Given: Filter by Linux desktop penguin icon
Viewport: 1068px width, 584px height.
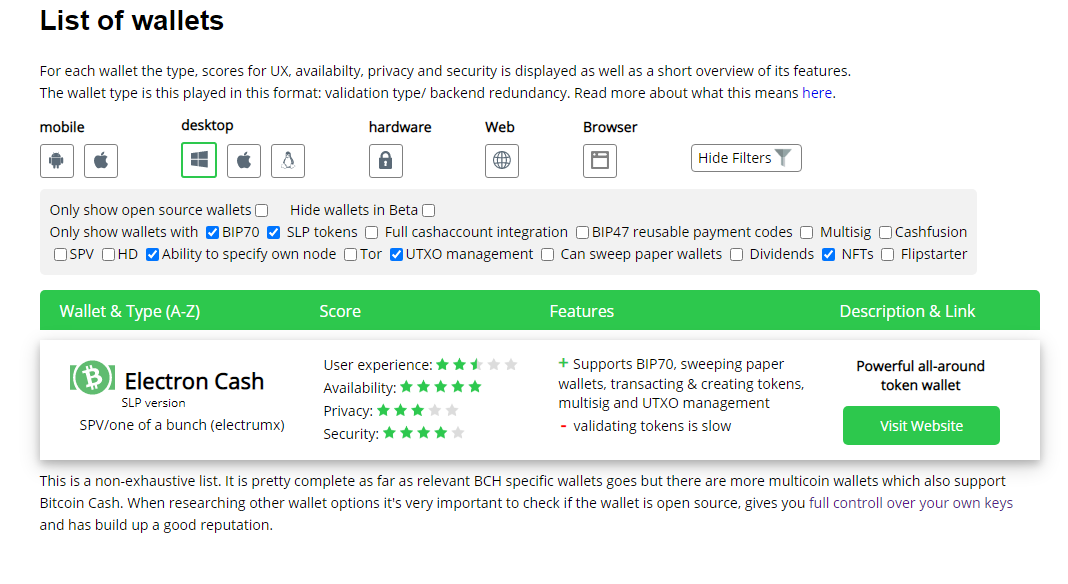Looking at the screenshot, I should click(x=288, y=161).
